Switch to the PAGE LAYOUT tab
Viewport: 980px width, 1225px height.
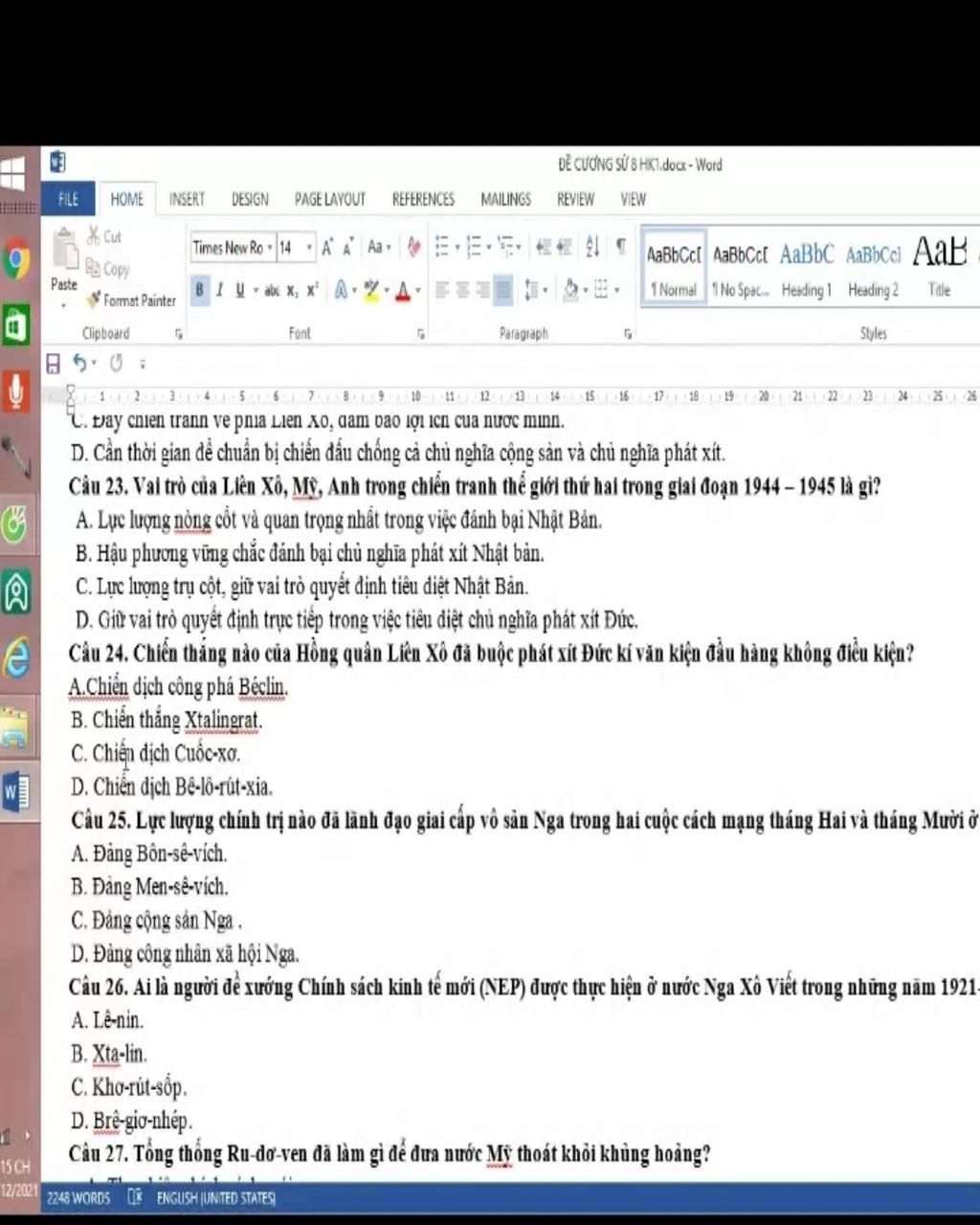pyautogui.click(x=330, y=199)
